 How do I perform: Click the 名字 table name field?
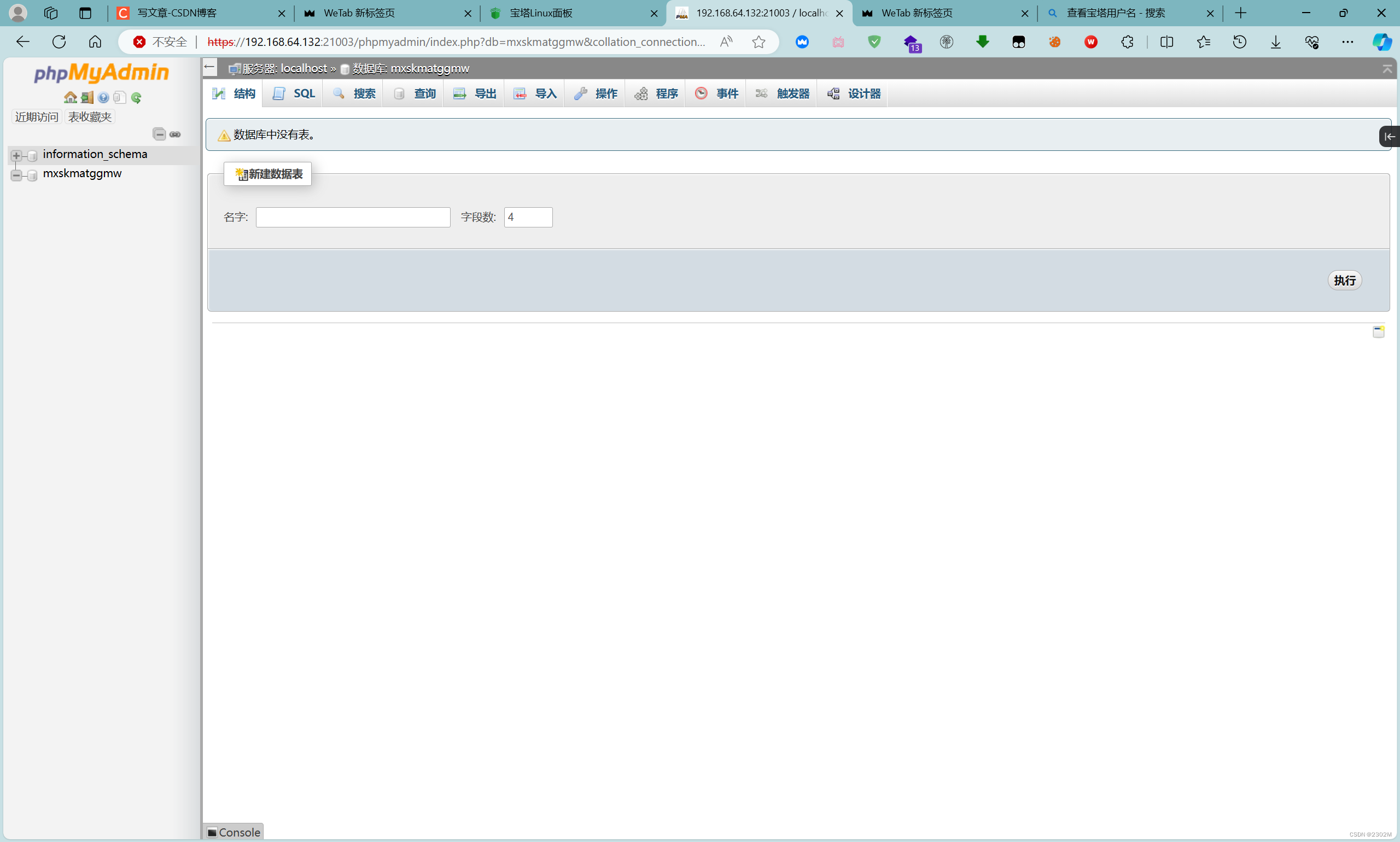pyautogui.click(x=353, y=217)
